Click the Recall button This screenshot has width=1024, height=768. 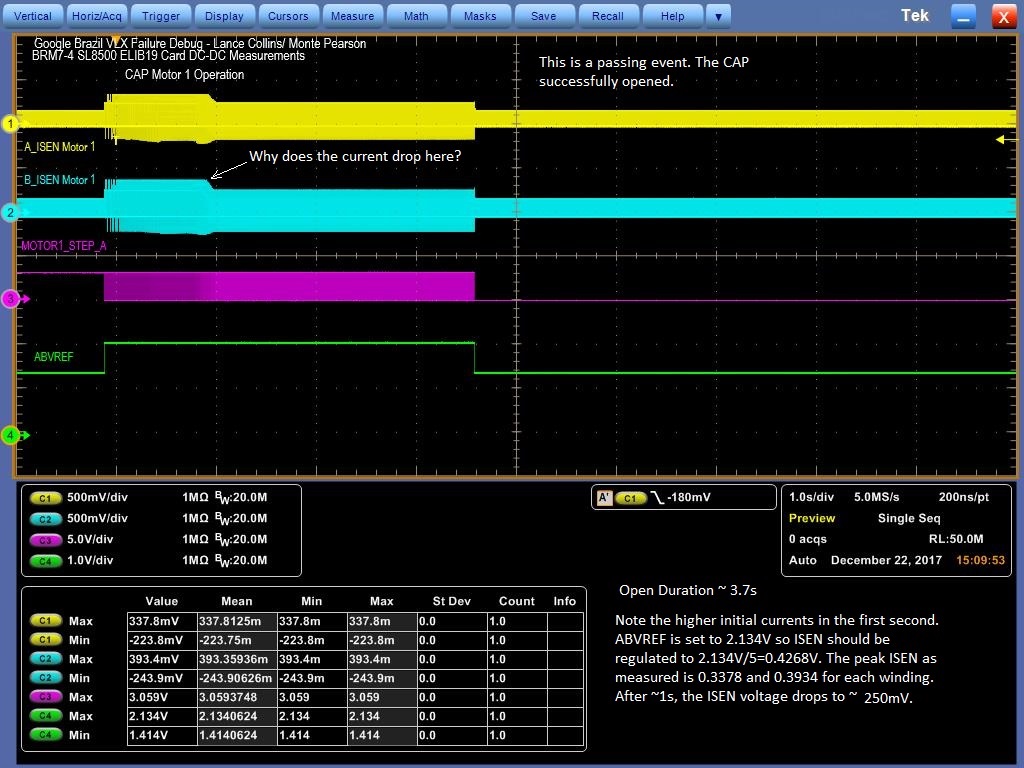607,16
